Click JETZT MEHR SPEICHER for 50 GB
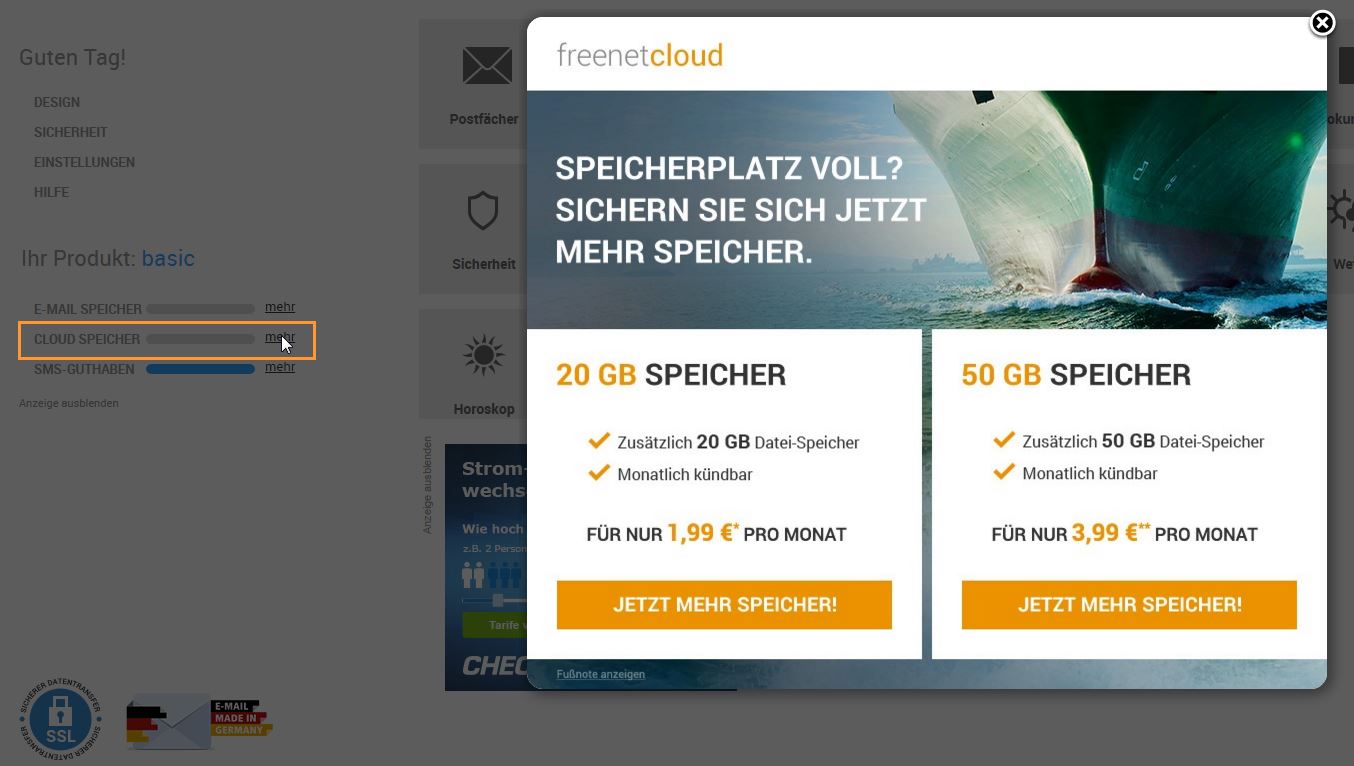Image resolution: width=1354 pixels, height=766 pixels. 1128,604
